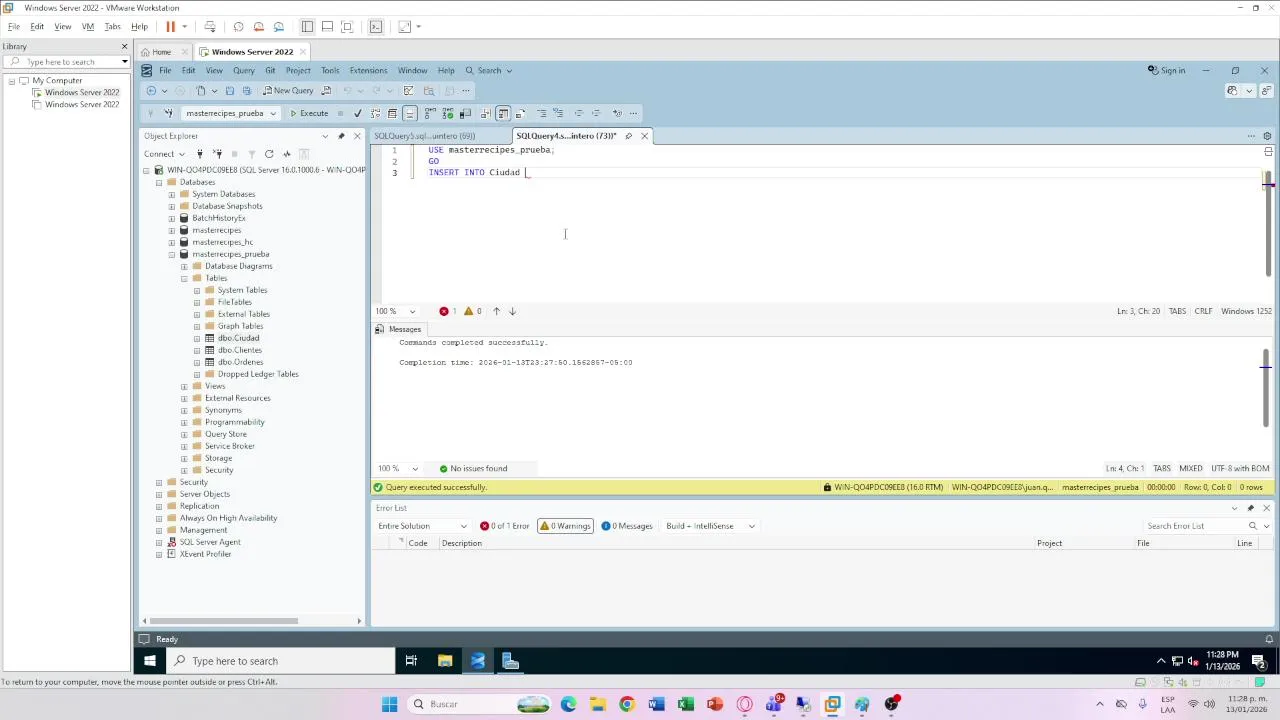Image resolution: width=1280 pixels, height=720 pixels.
Task: Open the File menu in SSMS
Action: coord(165,71)
